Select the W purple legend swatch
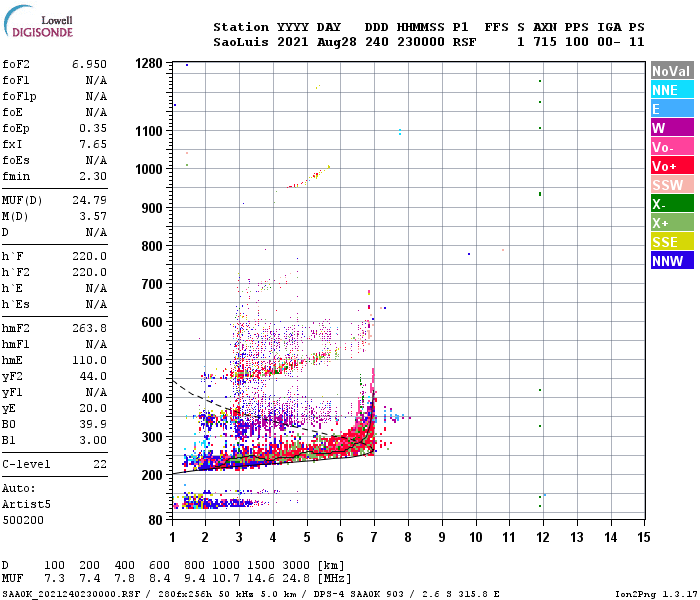 tap(672, 128)
